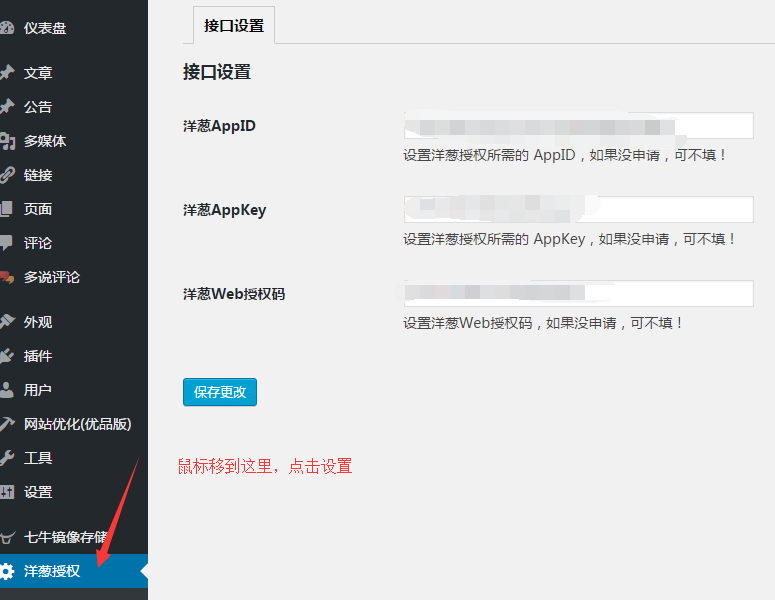
Task: Click the 洋葱AppID input field
Action: [579, 126]
